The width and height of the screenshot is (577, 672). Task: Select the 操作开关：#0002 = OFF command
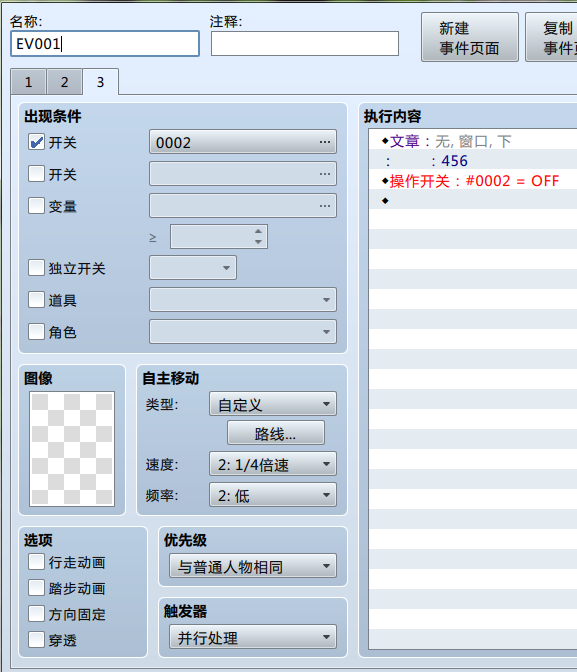473,180
